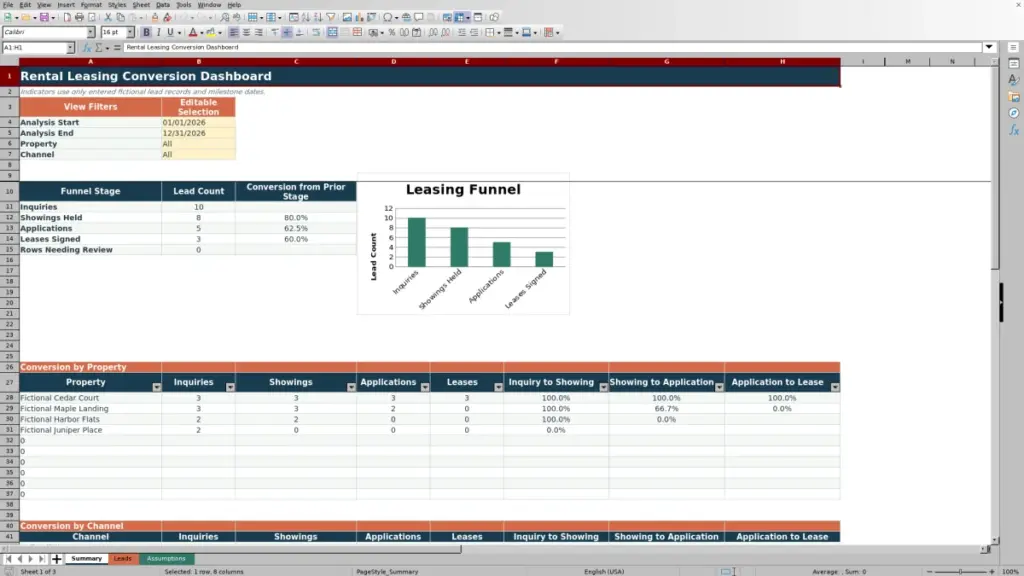
Task: Open the sidebar Navigator compass icon
Action: point(1014,114)
